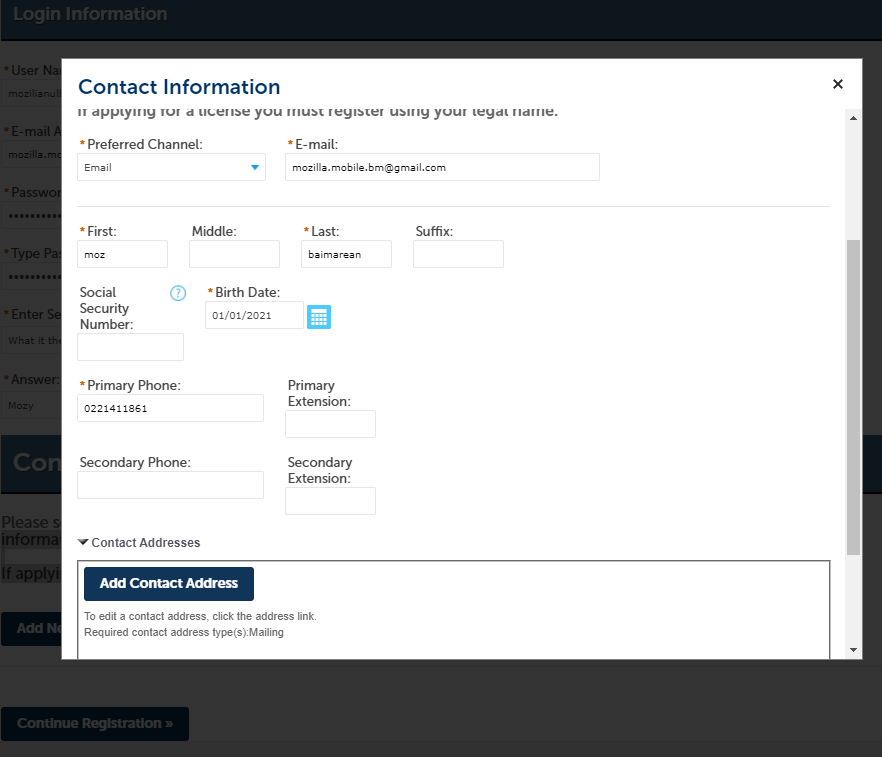Select the Middle name field
Image resolution: width=882 pixels, height=757 pixels.
coord(234,254)
